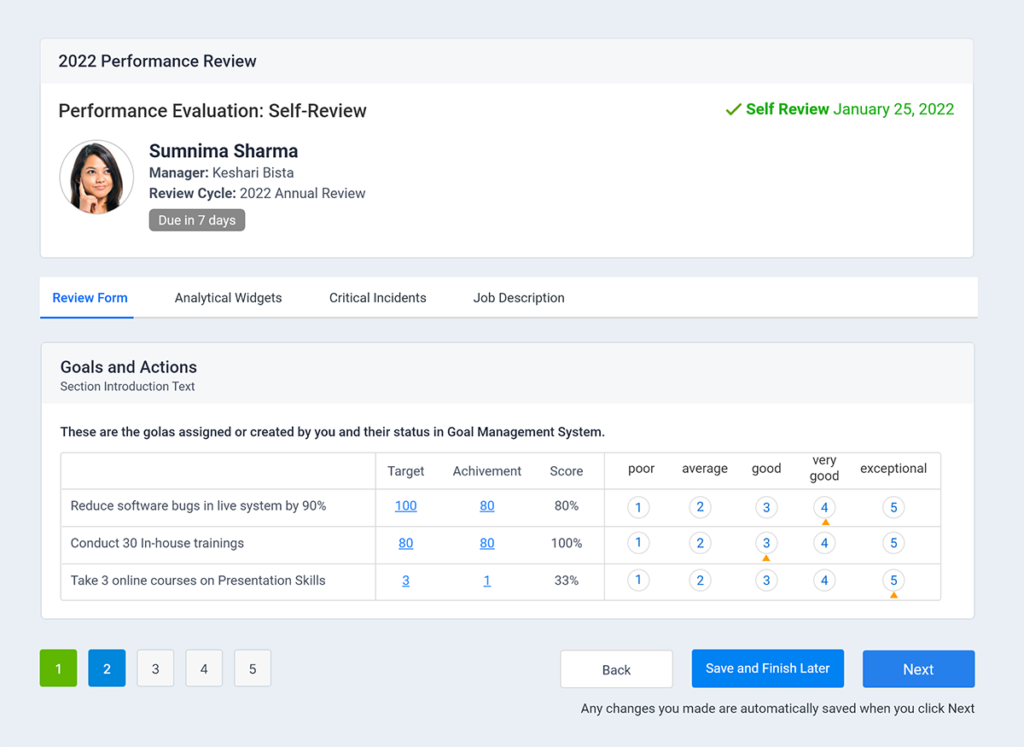Go to review page 3
Viewport: 1024px width, 747px height.
click(x=155, y=668)
